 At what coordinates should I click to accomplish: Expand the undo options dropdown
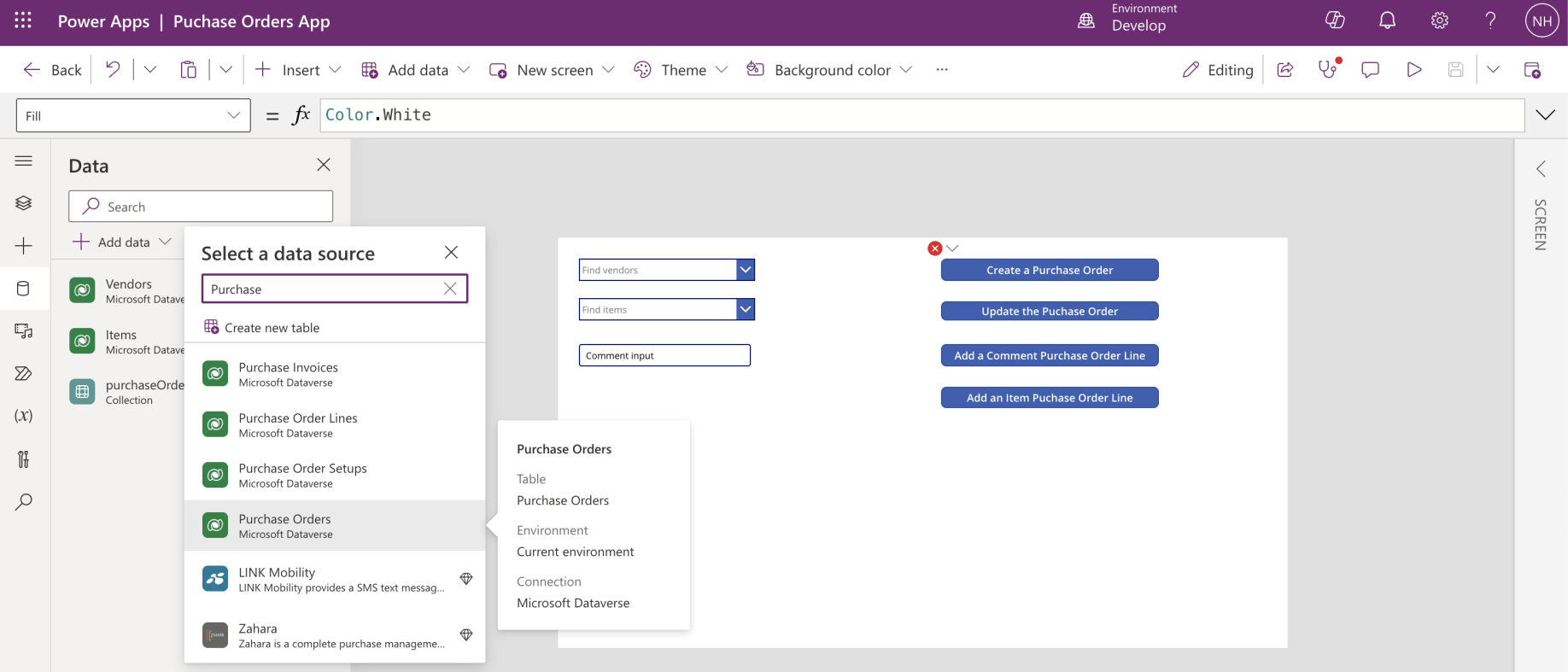pos(150,70)
